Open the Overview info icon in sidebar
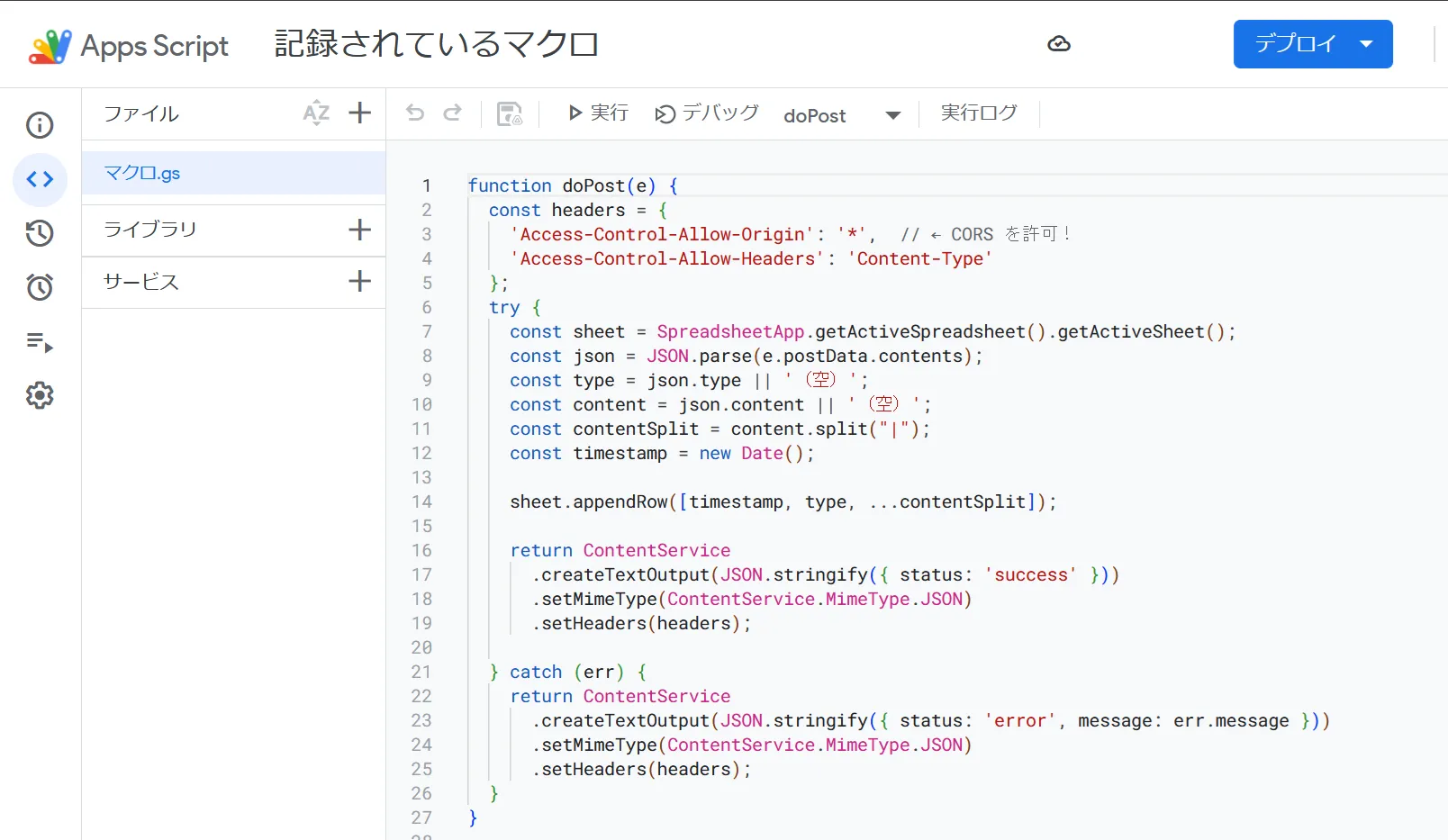Screen dimensions: 1448x840 coord(40,125)
